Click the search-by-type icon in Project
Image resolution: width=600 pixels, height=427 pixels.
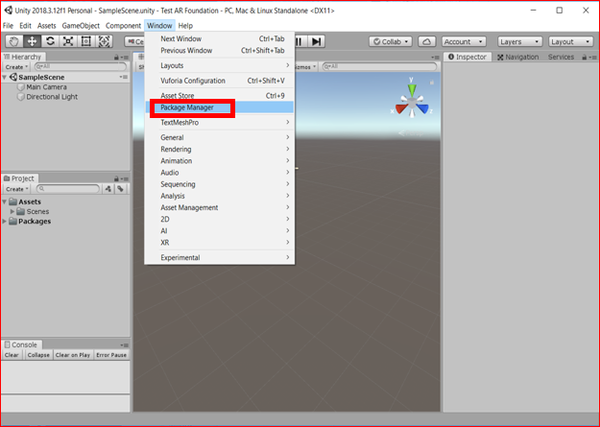(x=108, y=189)
